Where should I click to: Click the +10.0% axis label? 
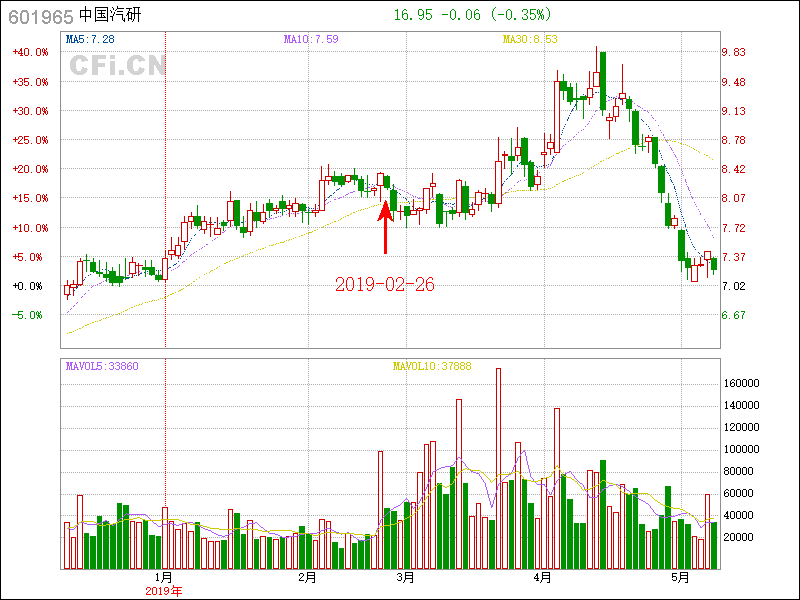point(31,228)
